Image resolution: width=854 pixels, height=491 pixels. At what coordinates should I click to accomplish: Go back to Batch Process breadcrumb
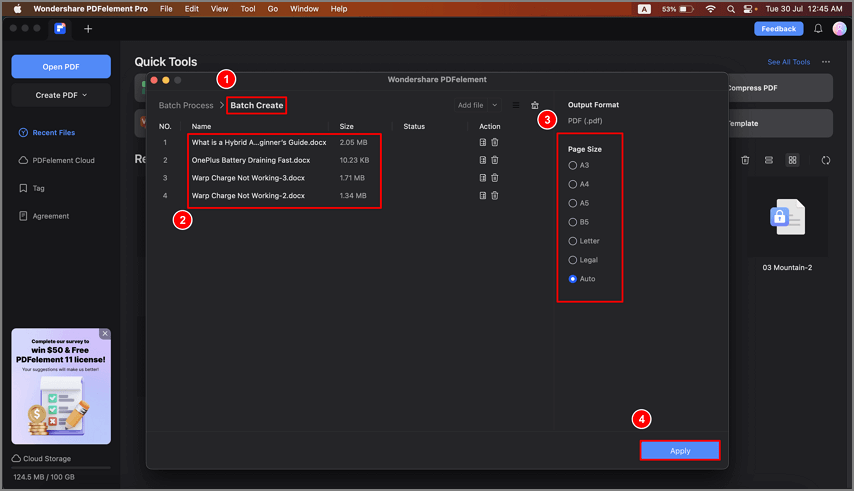[186, 105]
